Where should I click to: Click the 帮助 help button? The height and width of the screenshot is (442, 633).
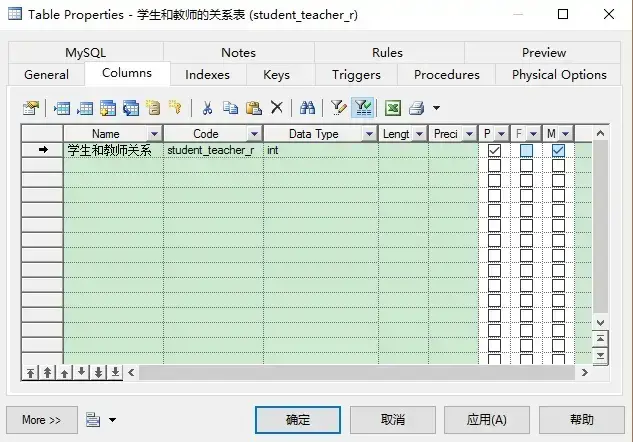[x=582, y=420]
